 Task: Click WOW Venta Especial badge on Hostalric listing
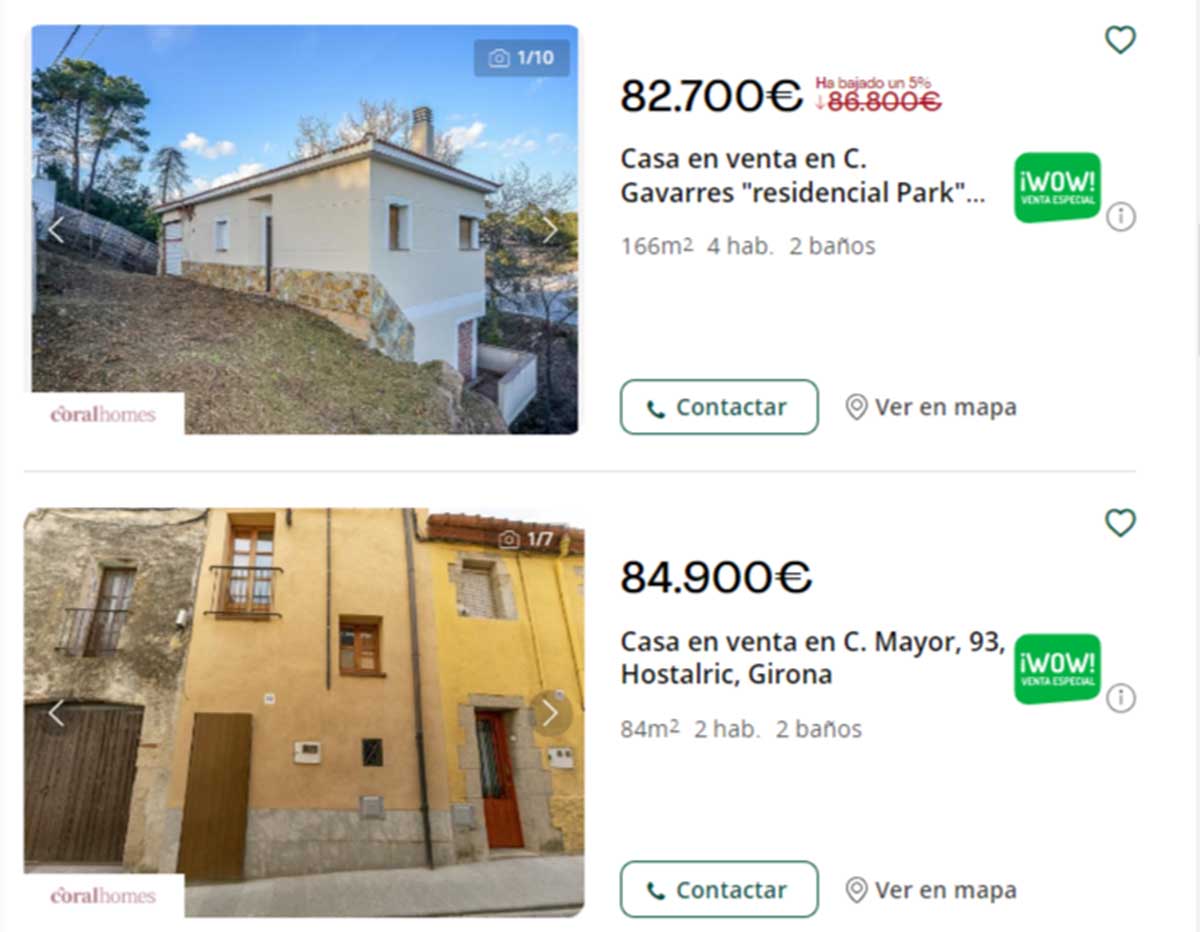point(1057,669)
